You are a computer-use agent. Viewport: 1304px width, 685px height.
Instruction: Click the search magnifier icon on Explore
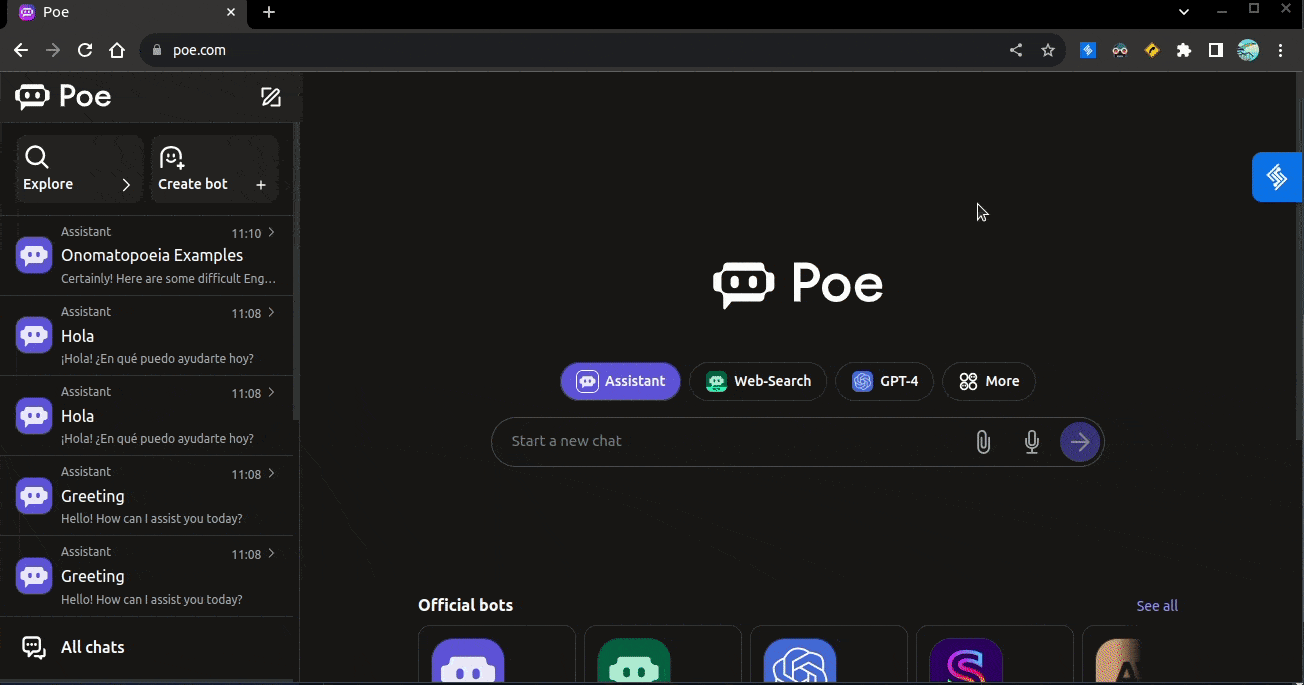(37, 157)
